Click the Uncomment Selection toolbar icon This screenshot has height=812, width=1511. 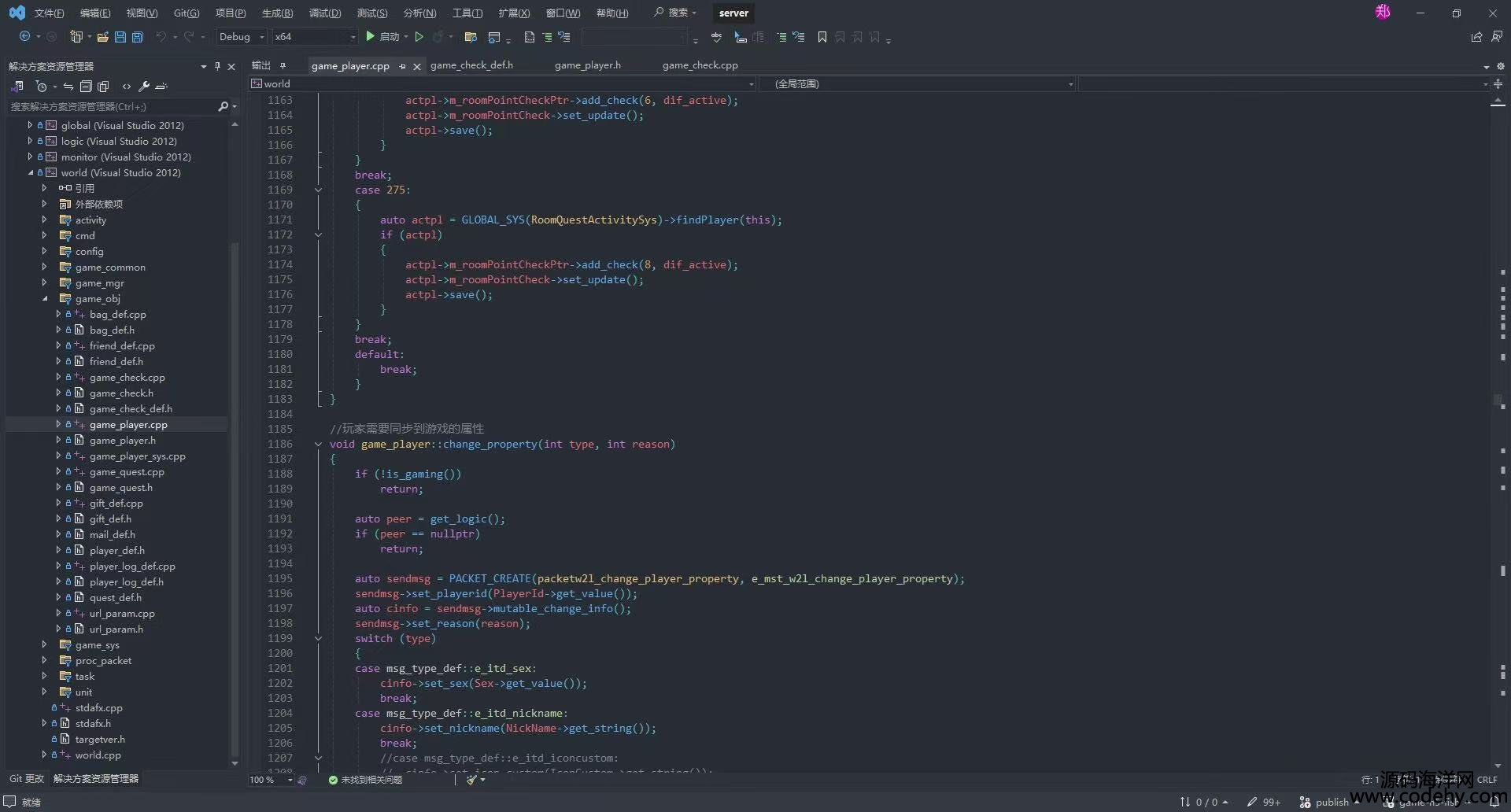[x=799, y=37]
